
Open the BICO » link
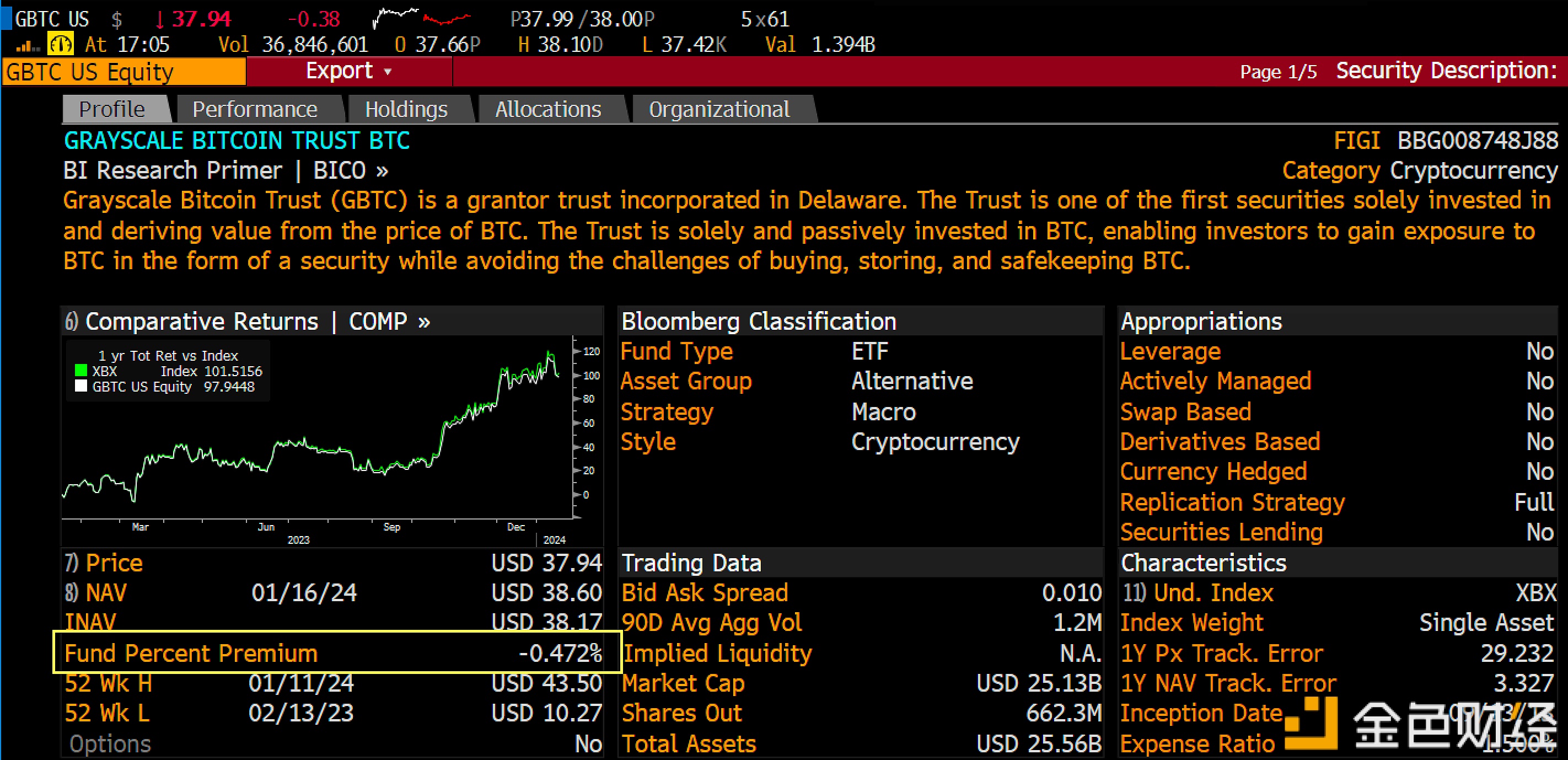coord(350,170)
